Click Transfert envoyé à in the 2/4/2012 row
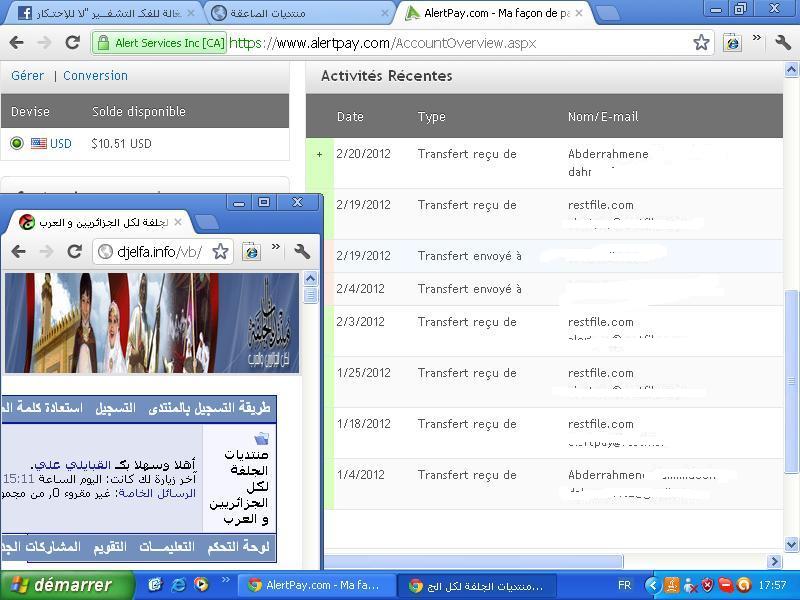800x600 pixels. pos(469,289)
